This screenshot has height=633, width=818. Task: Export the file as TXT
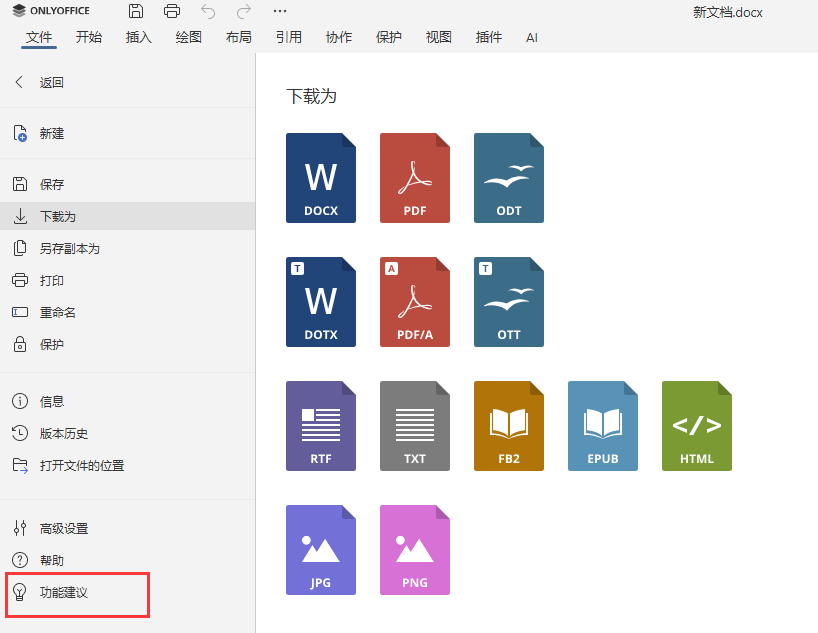415,426
